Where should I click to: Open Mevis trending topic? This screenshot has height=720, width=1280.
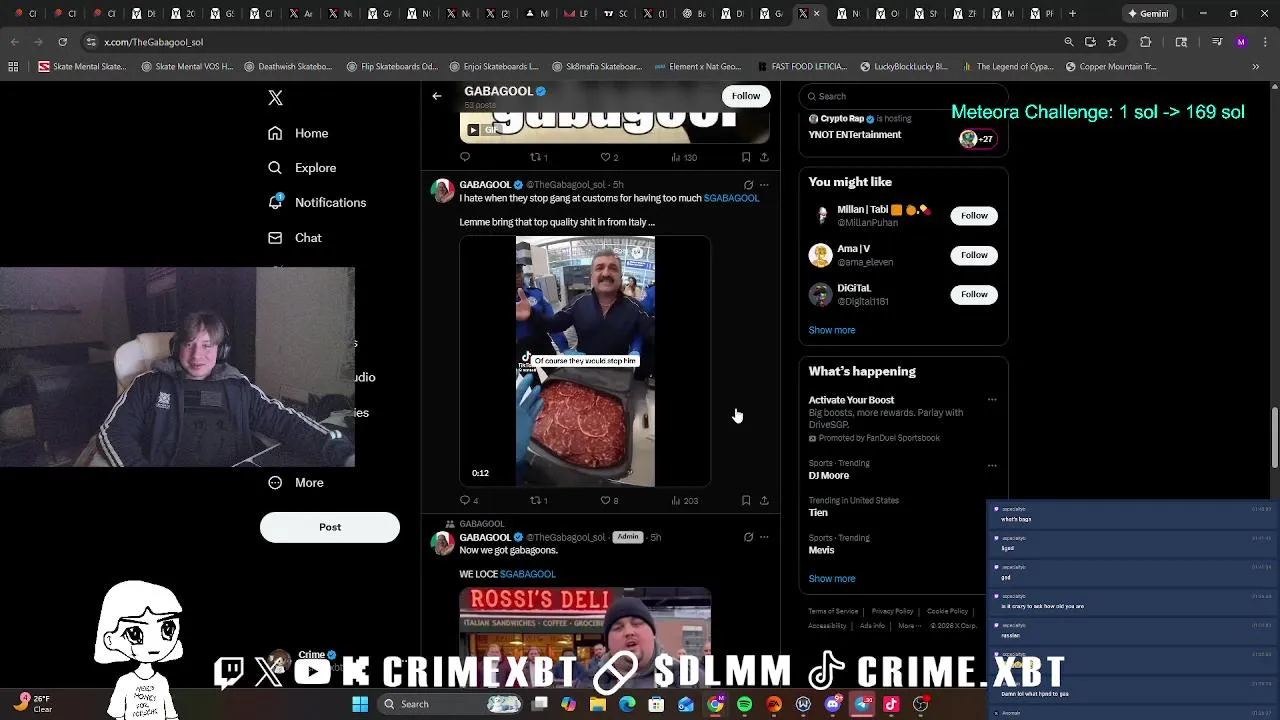click(821, 550)
